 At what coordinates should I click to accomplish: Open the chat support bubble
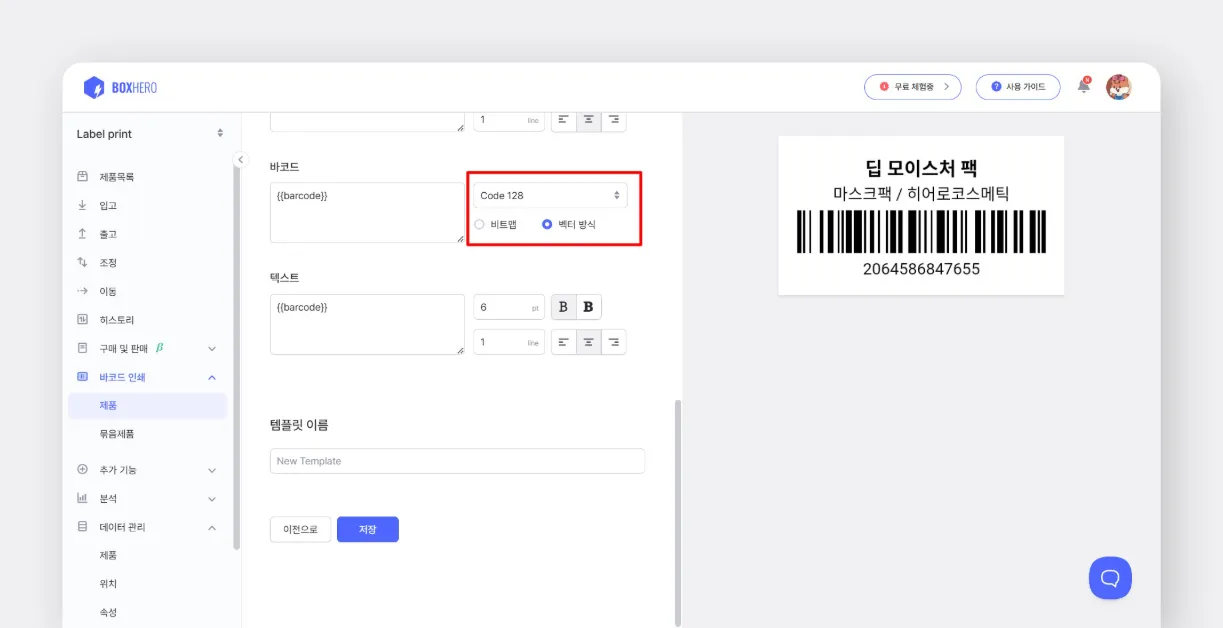coord(1110,578)
